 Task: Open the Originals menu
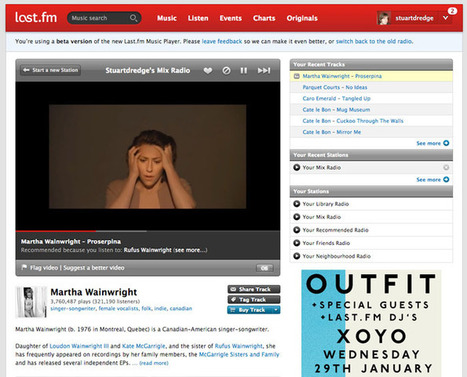(x=302, y=18)
